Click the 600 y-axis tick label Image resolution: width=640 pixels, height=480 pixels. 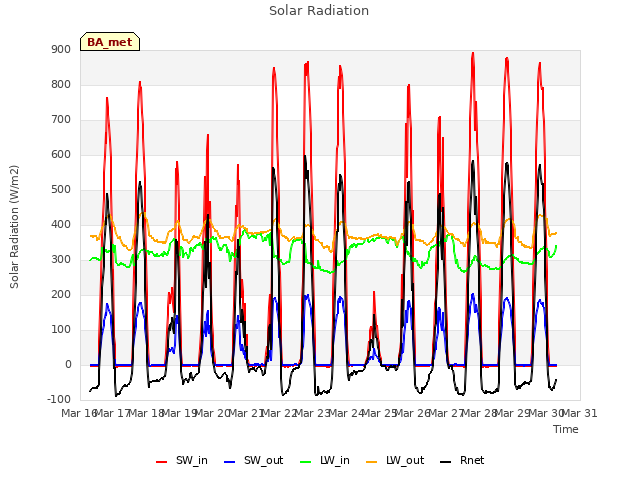click(x=61, y=155)
